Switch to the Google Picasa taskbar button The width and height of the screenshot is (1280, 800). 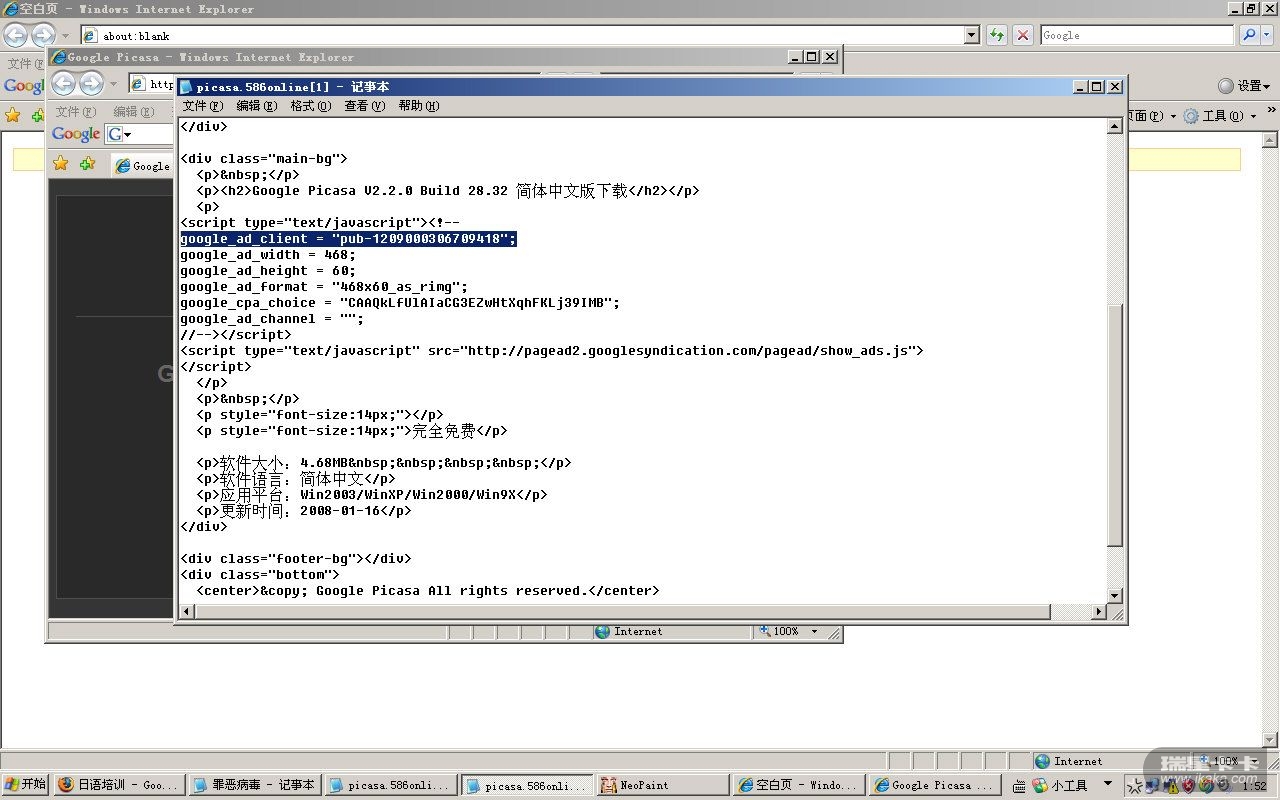coord(934,785)
